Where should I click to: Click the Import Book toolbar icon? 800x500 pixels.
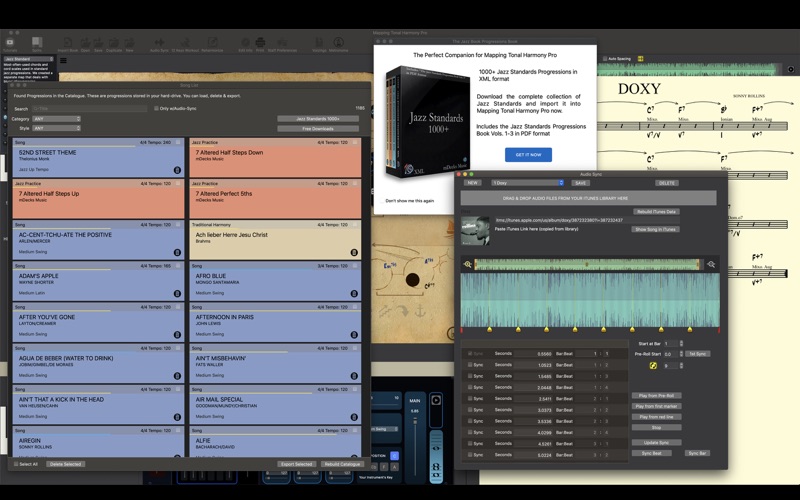pyautogui.click(x=68, y=43)
